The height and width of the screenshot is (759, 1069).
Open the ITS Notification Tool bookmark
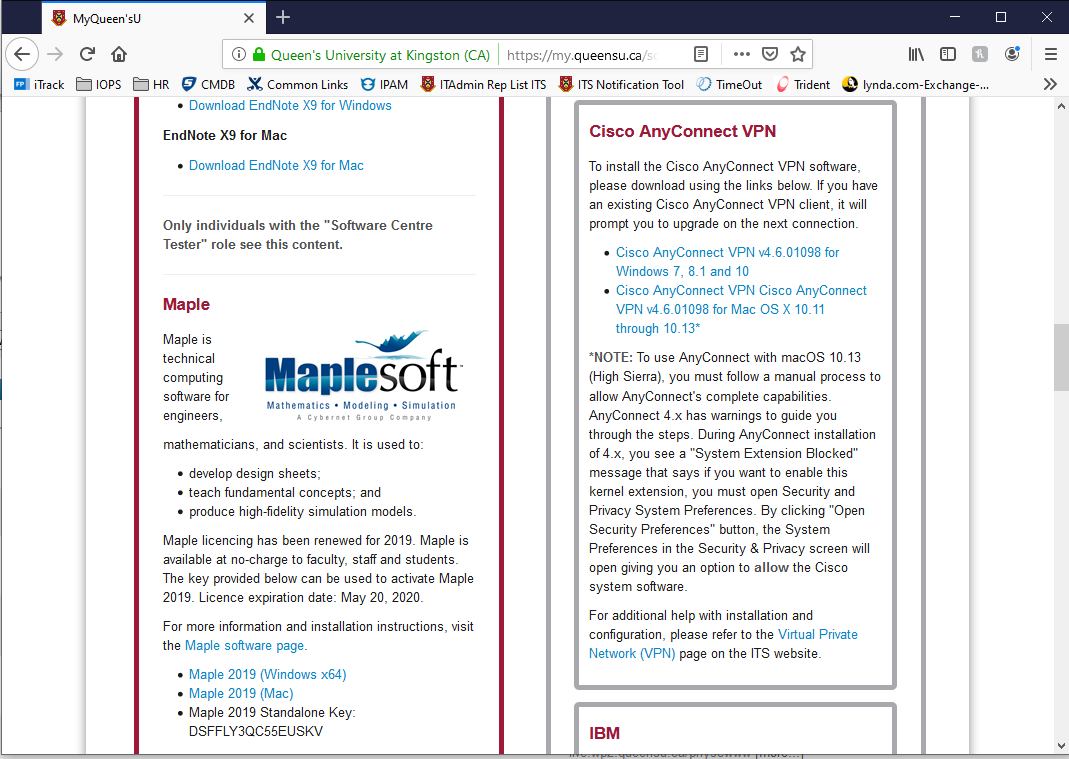(x=621, y=85)
